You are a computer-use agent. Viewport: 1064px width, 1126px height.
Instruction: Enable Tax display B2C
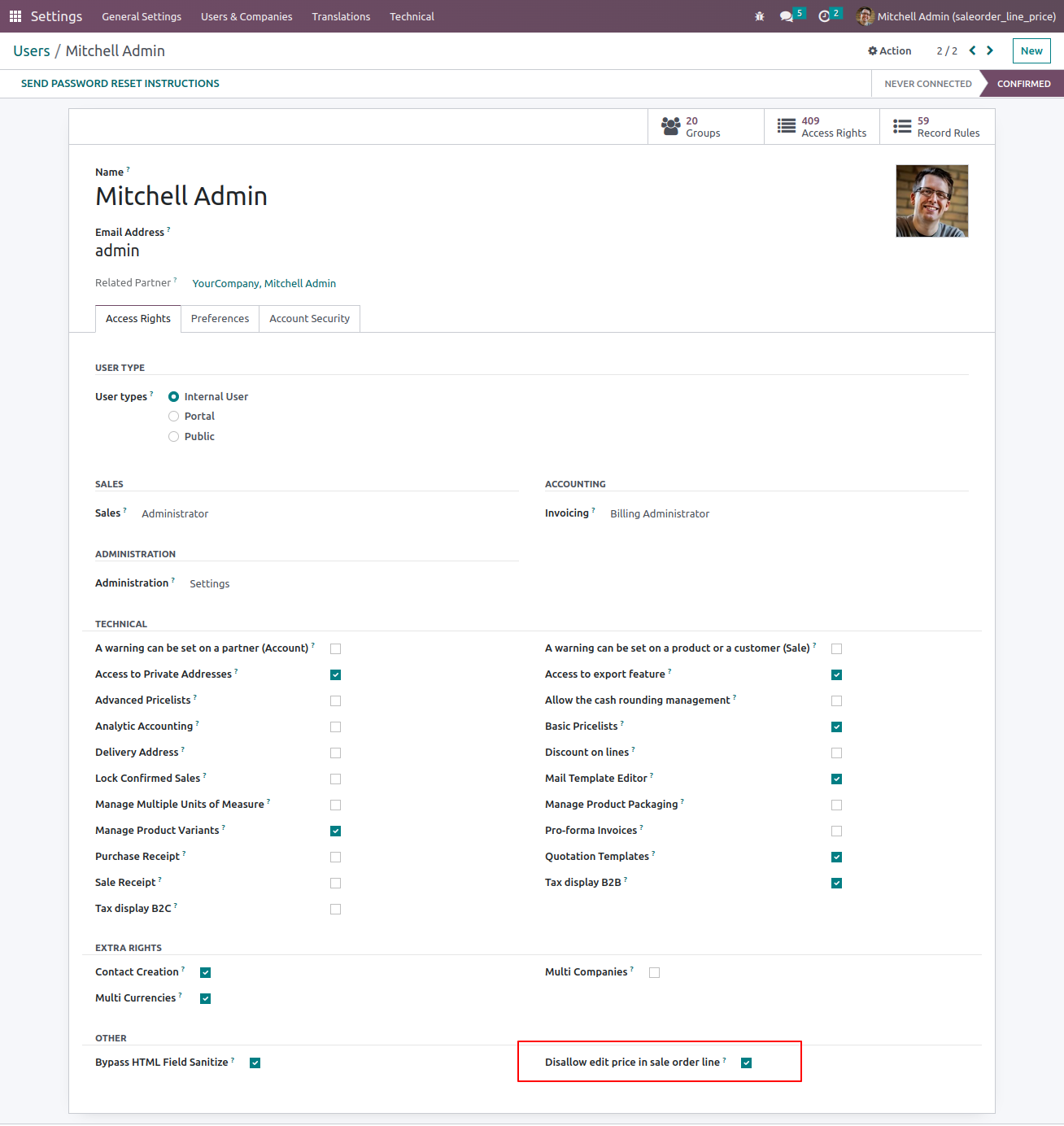[x=336, y=910]
